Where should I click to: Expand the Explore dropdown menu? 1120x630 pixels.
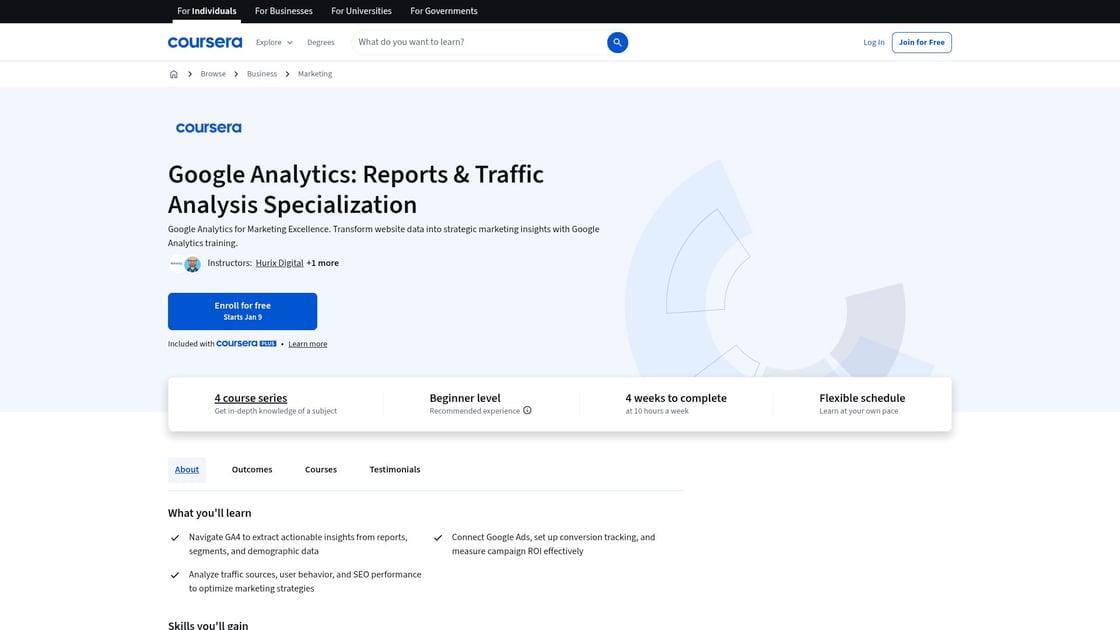click(x=274, y=42)
